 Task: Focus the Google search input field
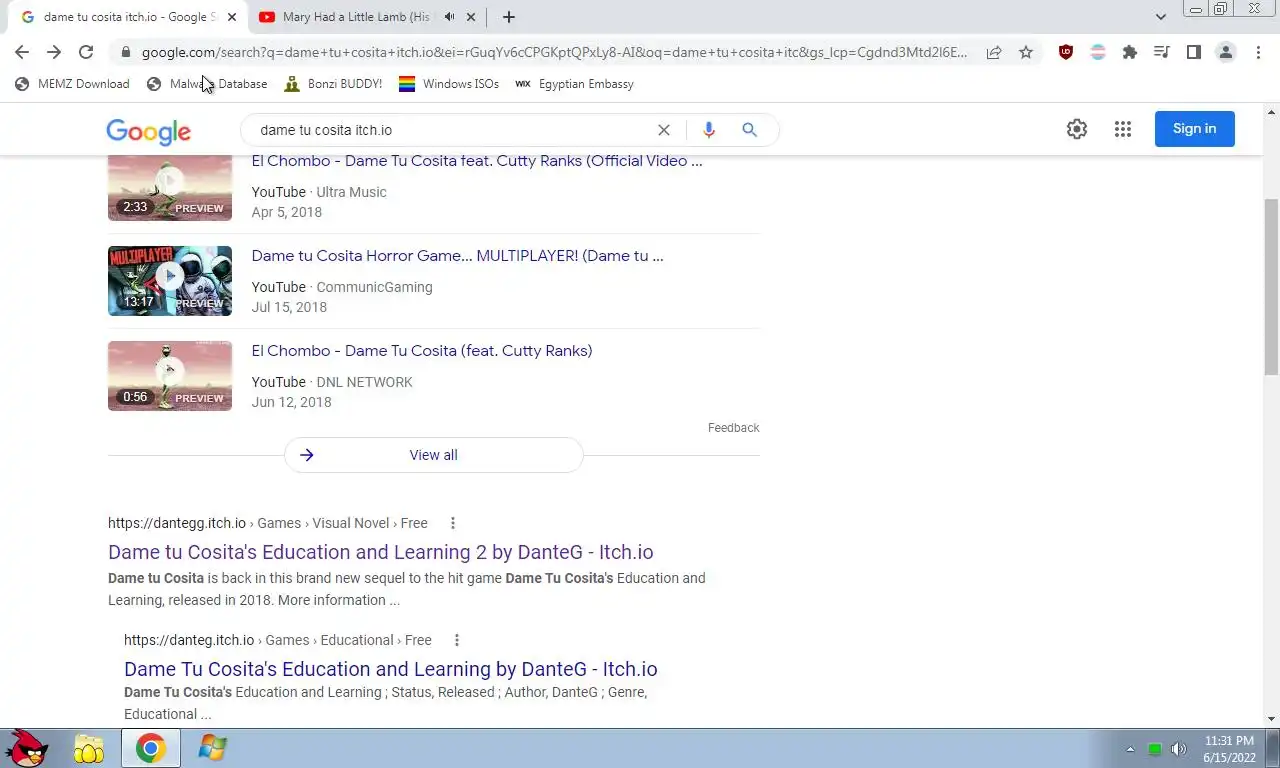tap(450, 130)
